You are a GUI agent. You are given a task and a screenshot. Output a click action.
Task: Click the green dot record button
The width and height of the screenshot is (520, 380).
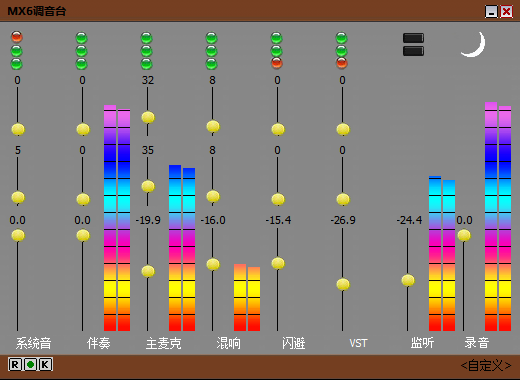coord(30,364)
